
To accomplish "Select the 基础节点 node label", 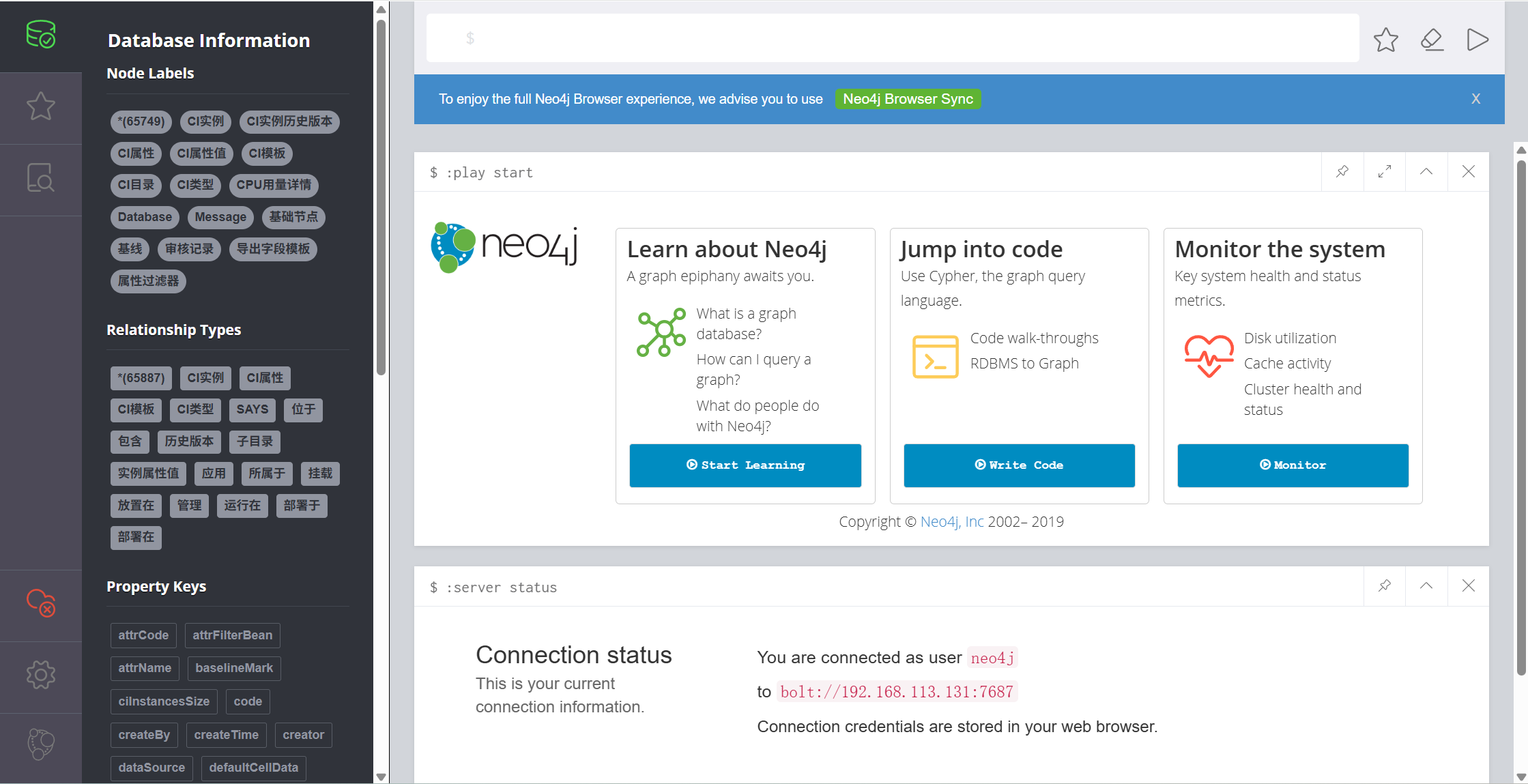I will (x=293, y=217).
